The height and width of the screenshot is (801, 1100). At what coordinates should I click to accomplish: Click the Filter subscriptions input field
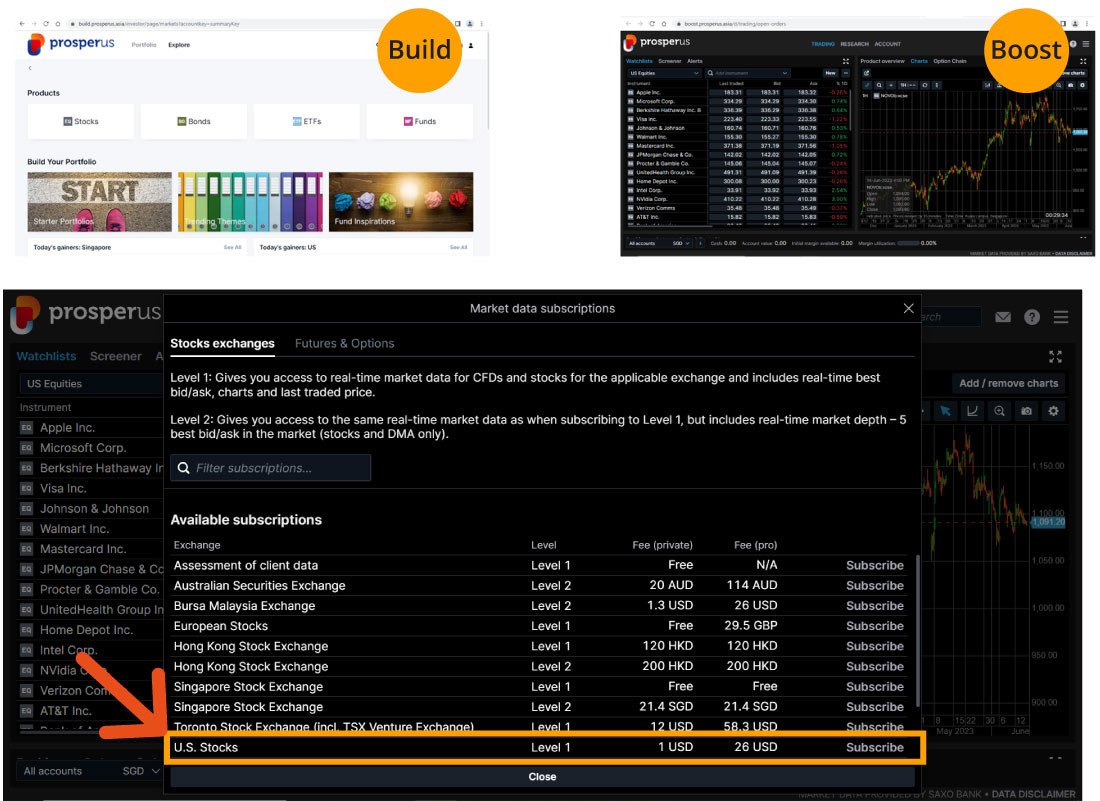[270, 468]
